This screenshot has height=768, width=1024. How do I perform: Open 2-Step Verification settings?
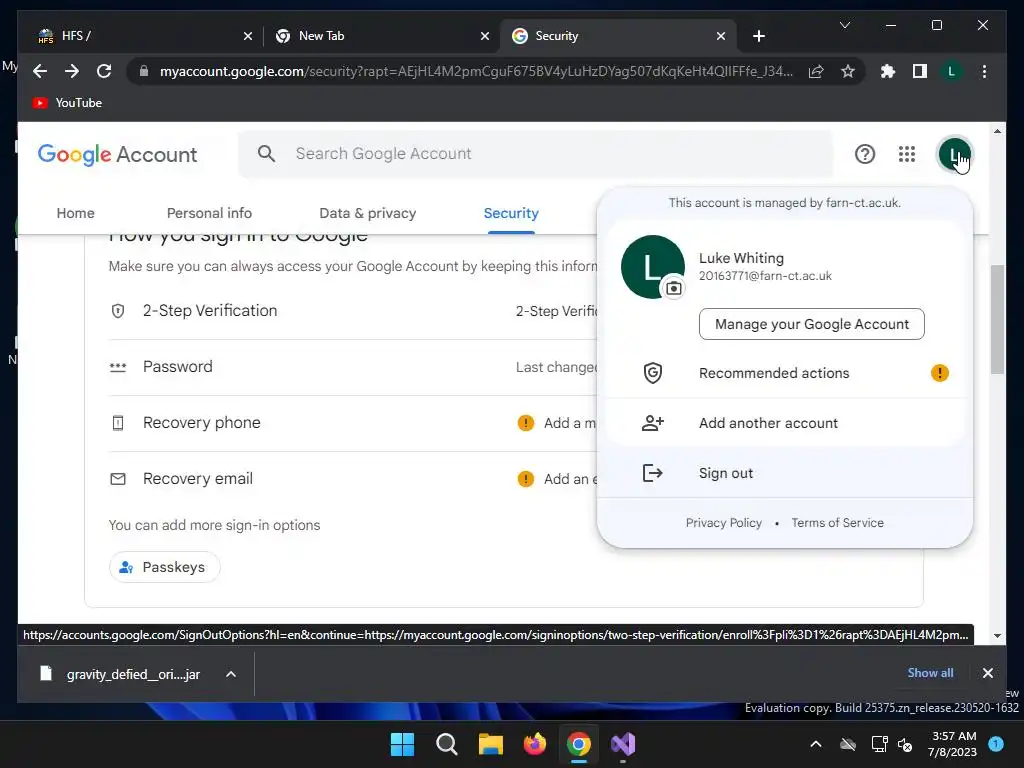point(353,311)
